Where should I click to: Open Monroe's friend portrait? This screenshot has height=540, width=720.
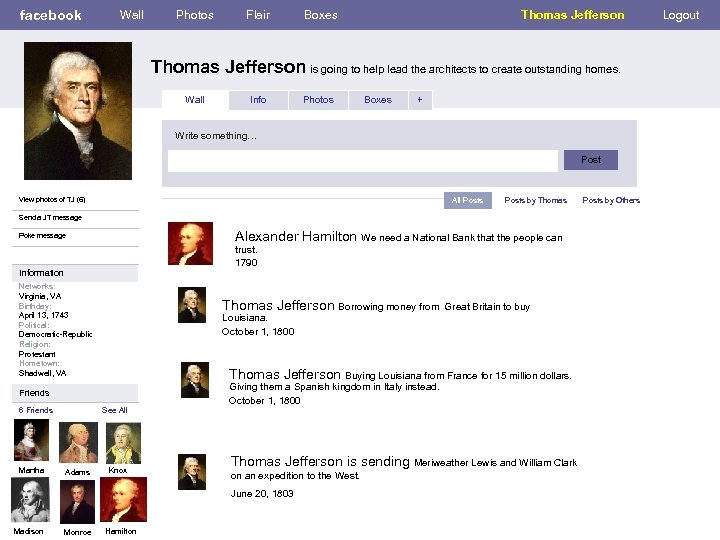pyautogui.click(x=78, y=502)
